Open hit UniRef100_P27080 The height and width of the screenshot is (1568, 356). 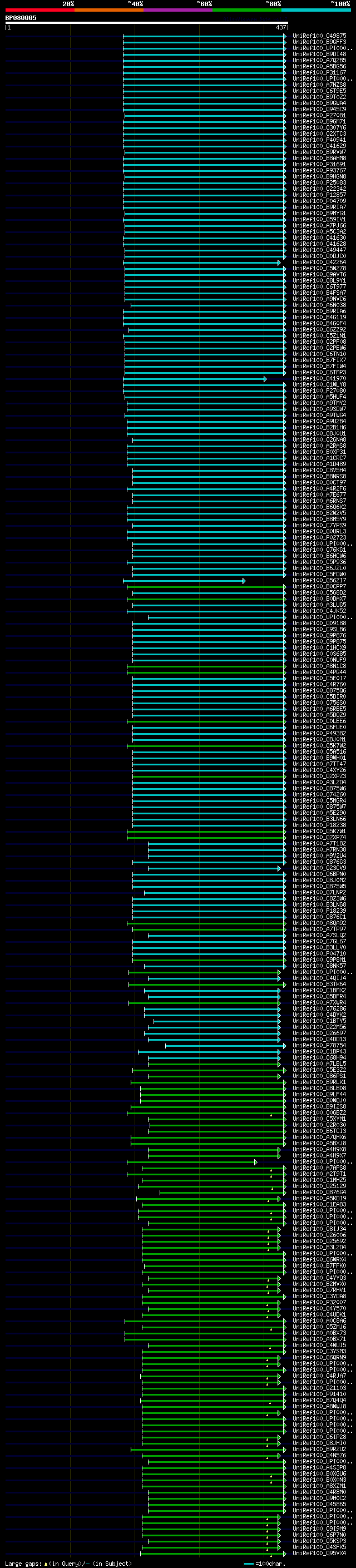[319, 391]
